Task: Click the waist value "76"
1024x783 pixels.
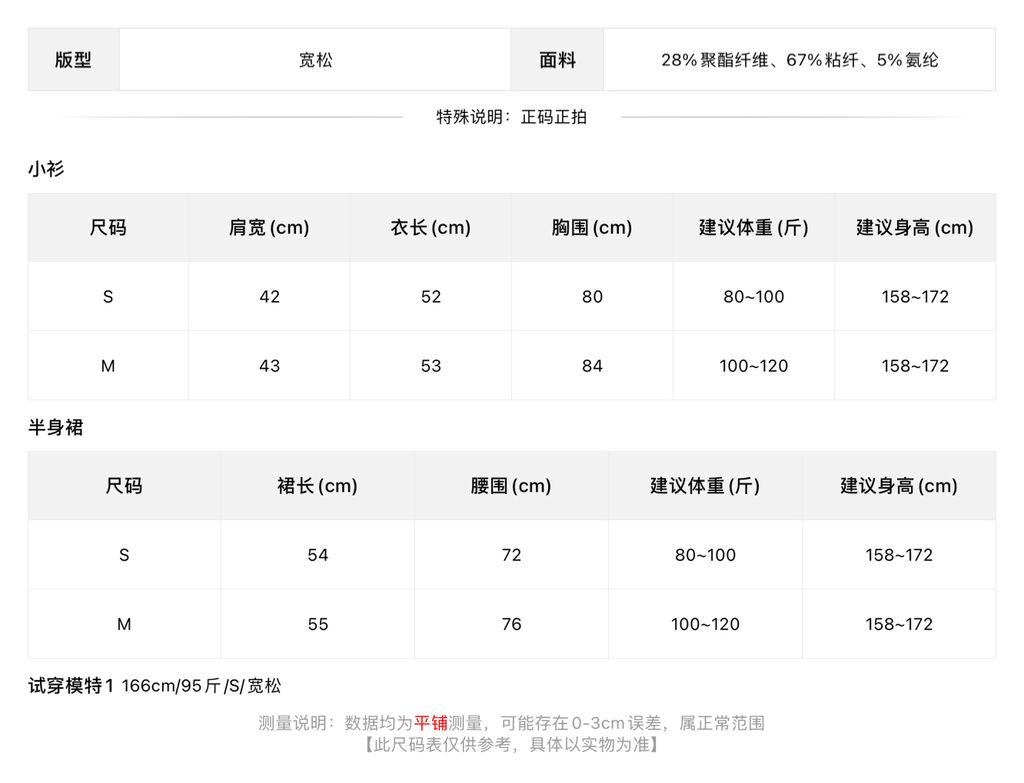Action: click(x=511, y=624)
